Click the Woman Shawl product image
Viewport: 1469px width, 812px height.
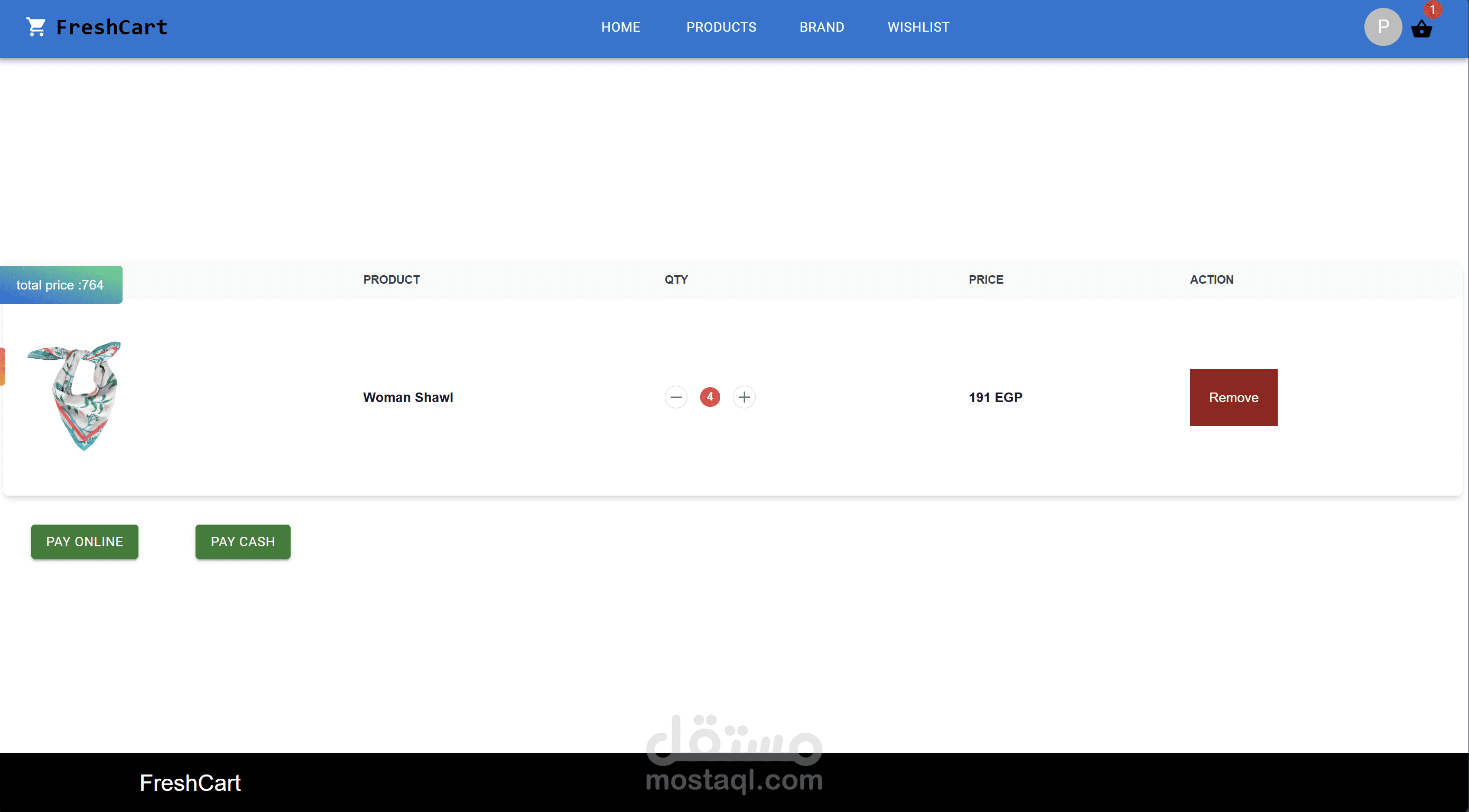(74, 396)
